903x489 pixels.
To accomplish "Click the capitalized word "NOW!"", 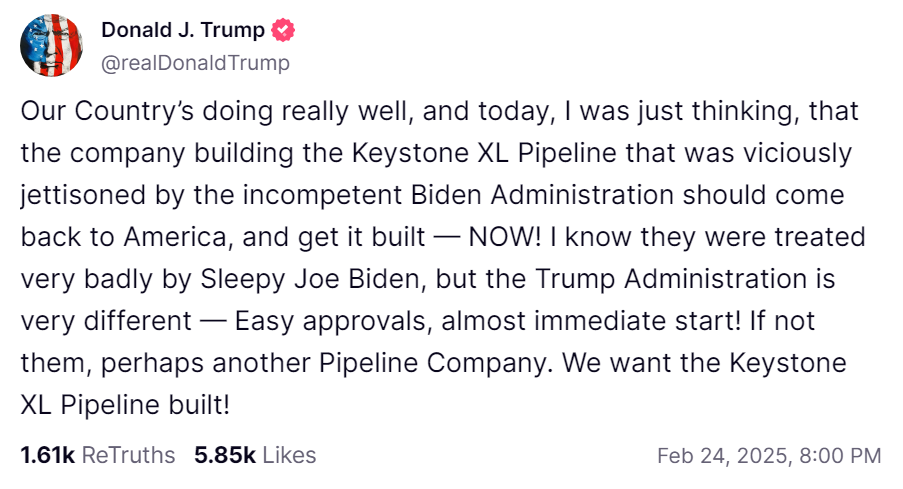I will click(x=505, y=237).
